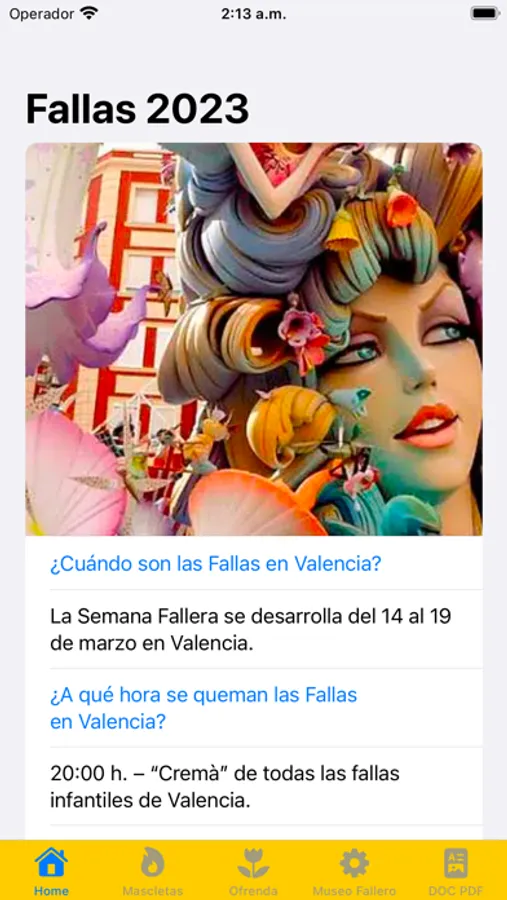
Task: Click the DOC PDF document icon
Action: (x=456, y=862)
